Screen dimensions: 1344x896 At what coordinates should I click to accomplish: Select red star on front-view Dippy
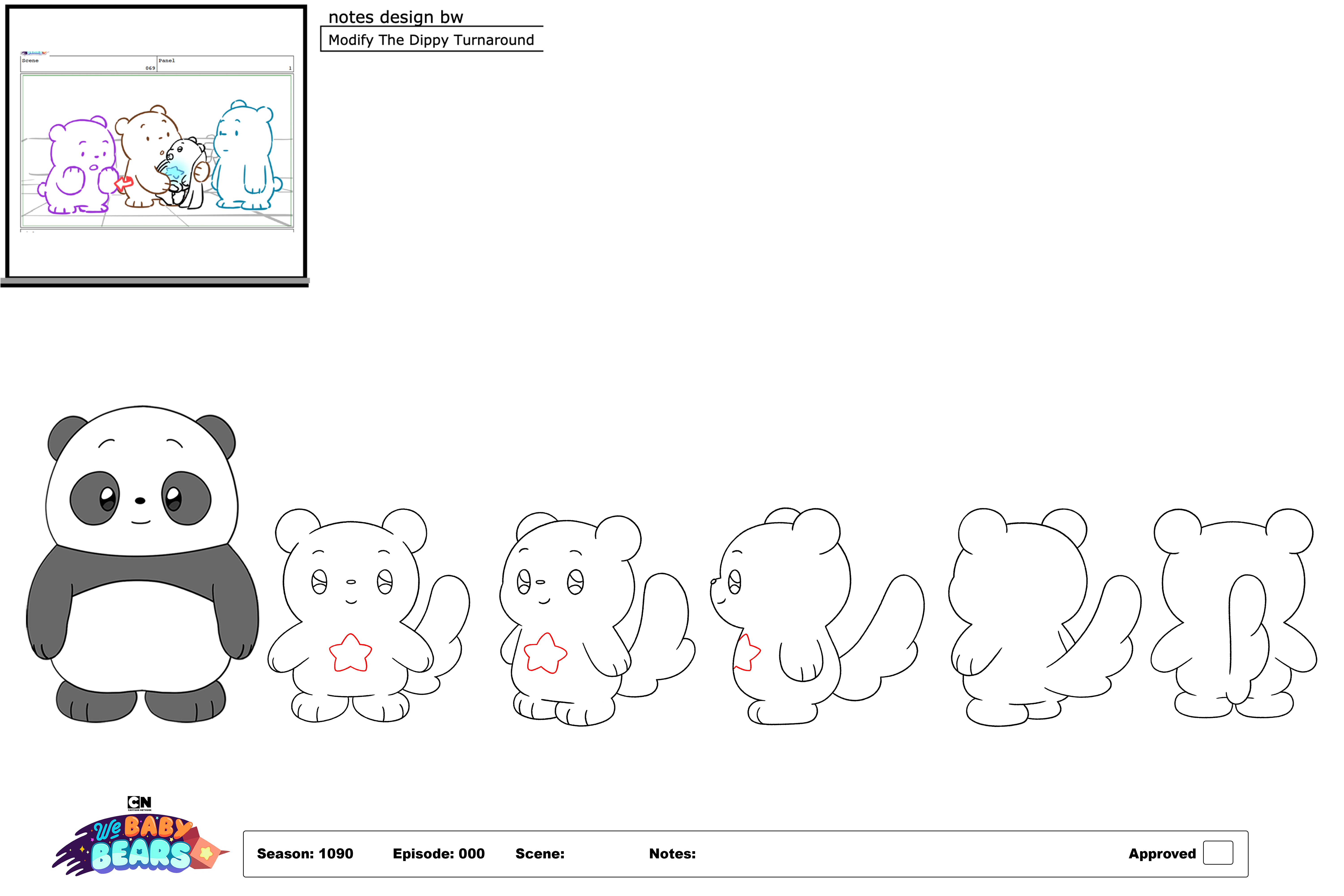[x=350, y=653]
